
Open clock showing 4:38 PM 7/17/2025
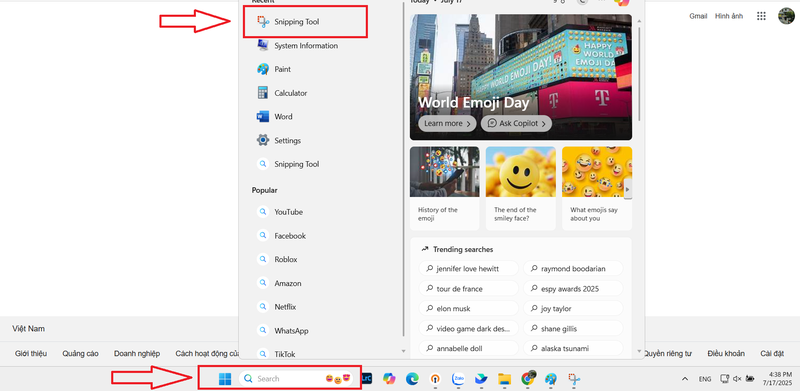tap(777, 378)
